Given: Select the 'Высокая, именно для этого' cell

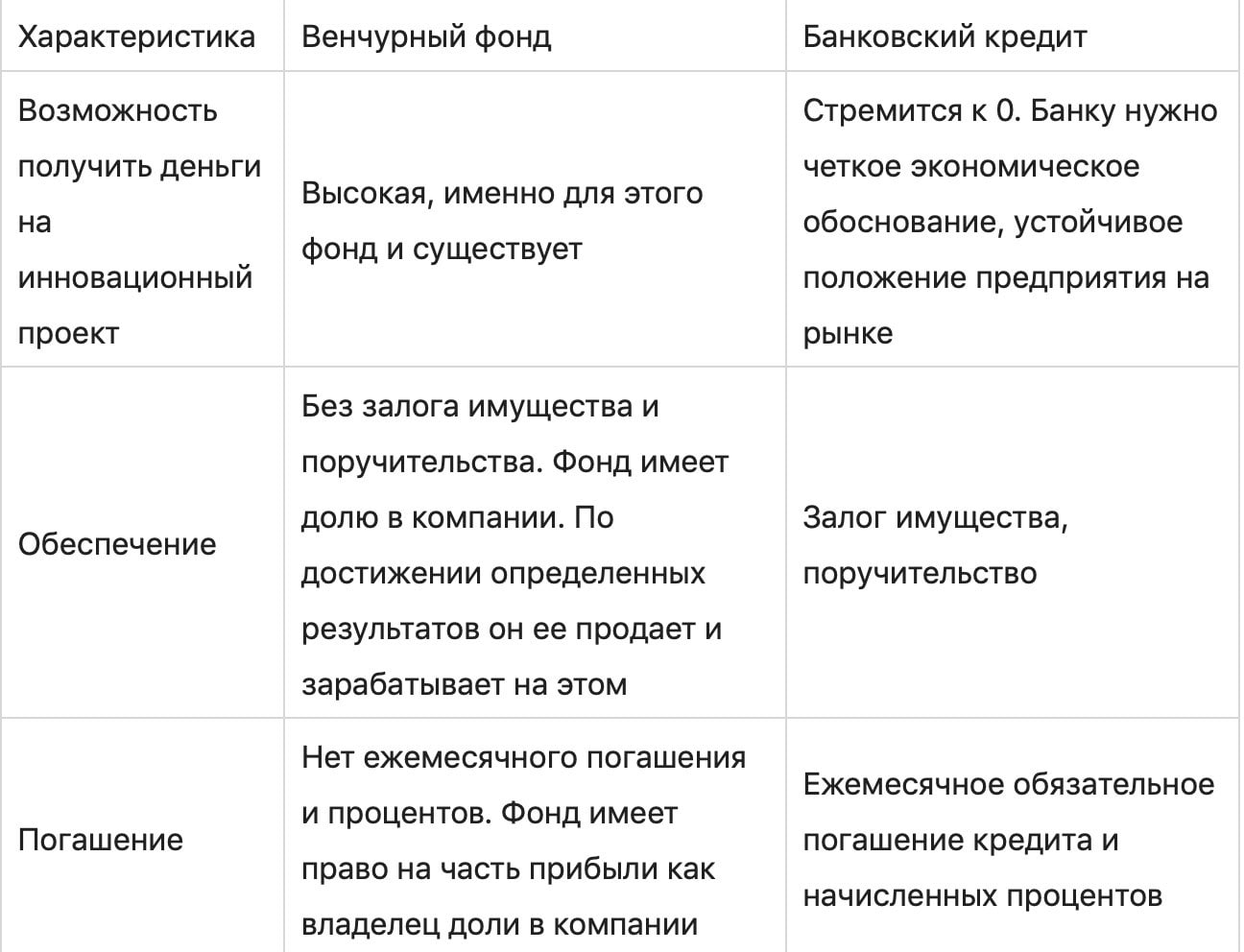Looking at the screenshot, I should [502, 194].
